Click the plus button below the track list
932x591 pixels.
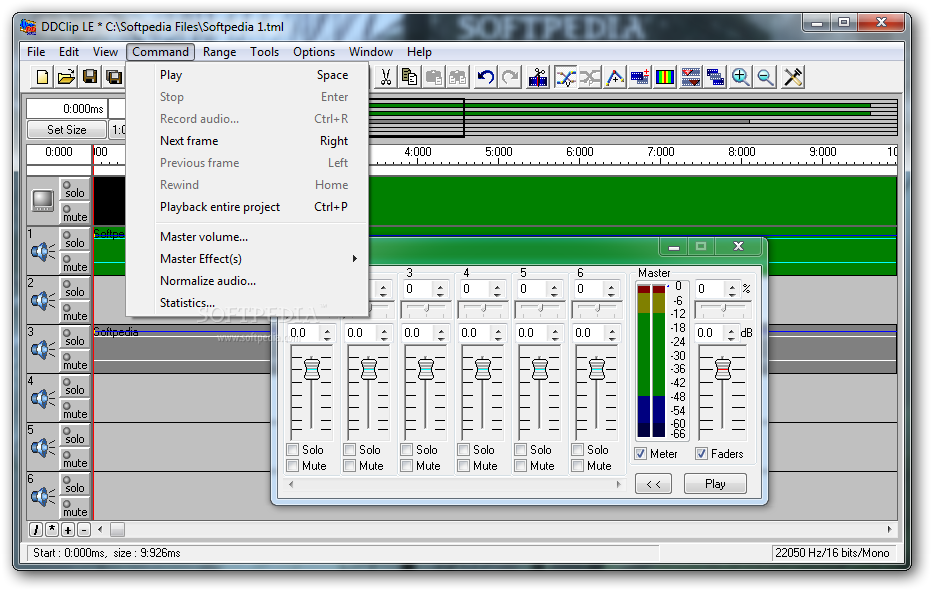(68, 530)
